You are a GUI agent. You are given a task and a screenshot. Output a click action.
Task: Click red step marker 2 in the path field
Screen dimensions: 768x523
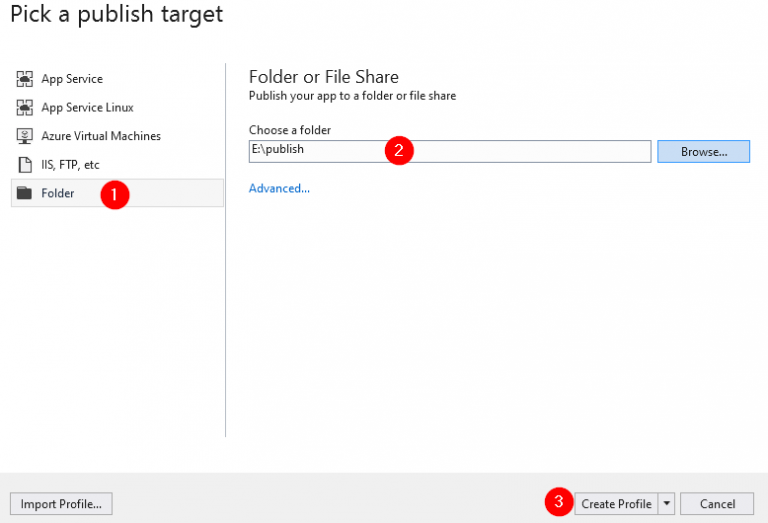(399, 151)
